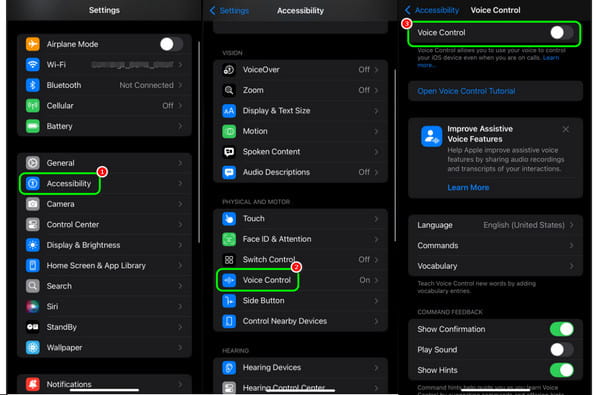600x395 pixels.
Task: Tap the Voice Control waveform icon
Action: (229, 280)
